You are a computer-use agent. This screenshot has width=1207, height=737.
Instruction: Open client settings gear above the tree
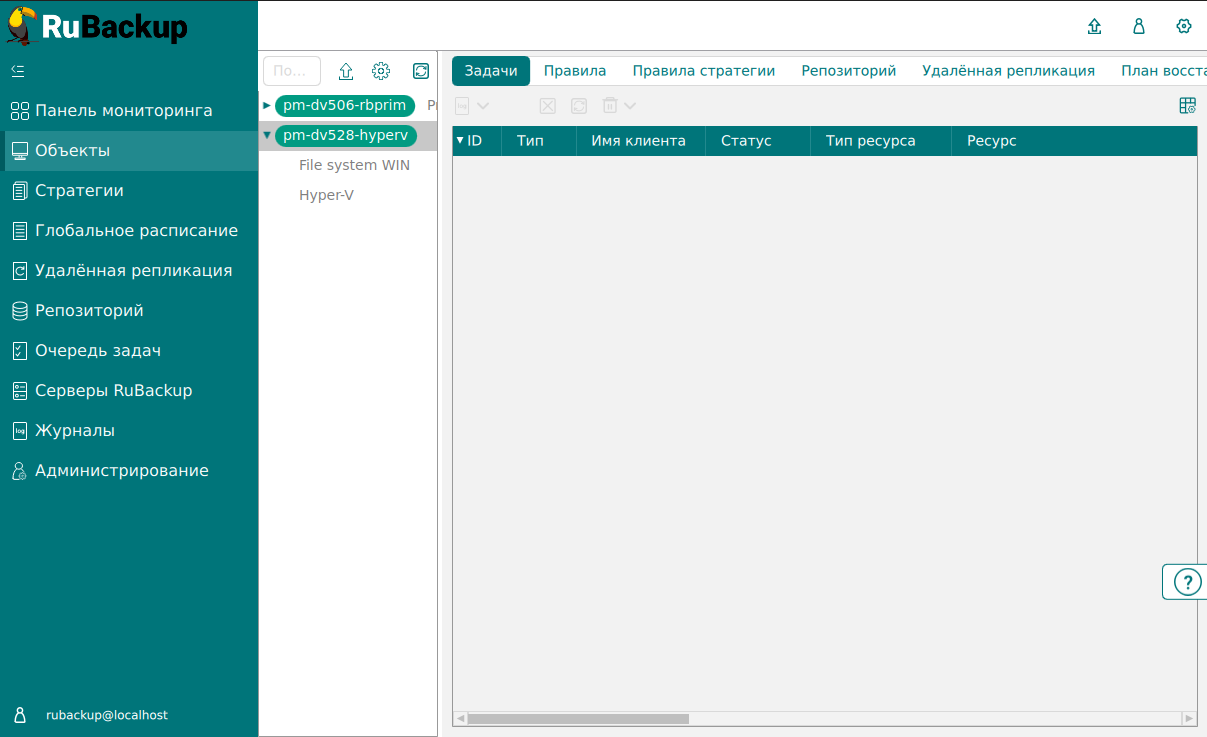(x=381, y=71)
